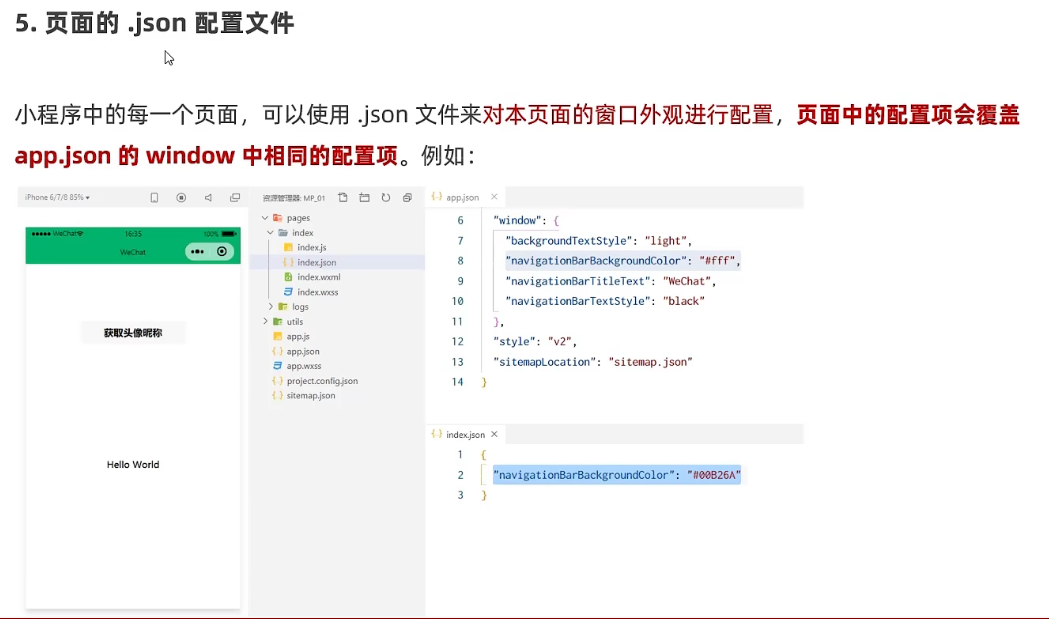
Task: Click the simulator mute speaker icon
Action: click(208, 197)
